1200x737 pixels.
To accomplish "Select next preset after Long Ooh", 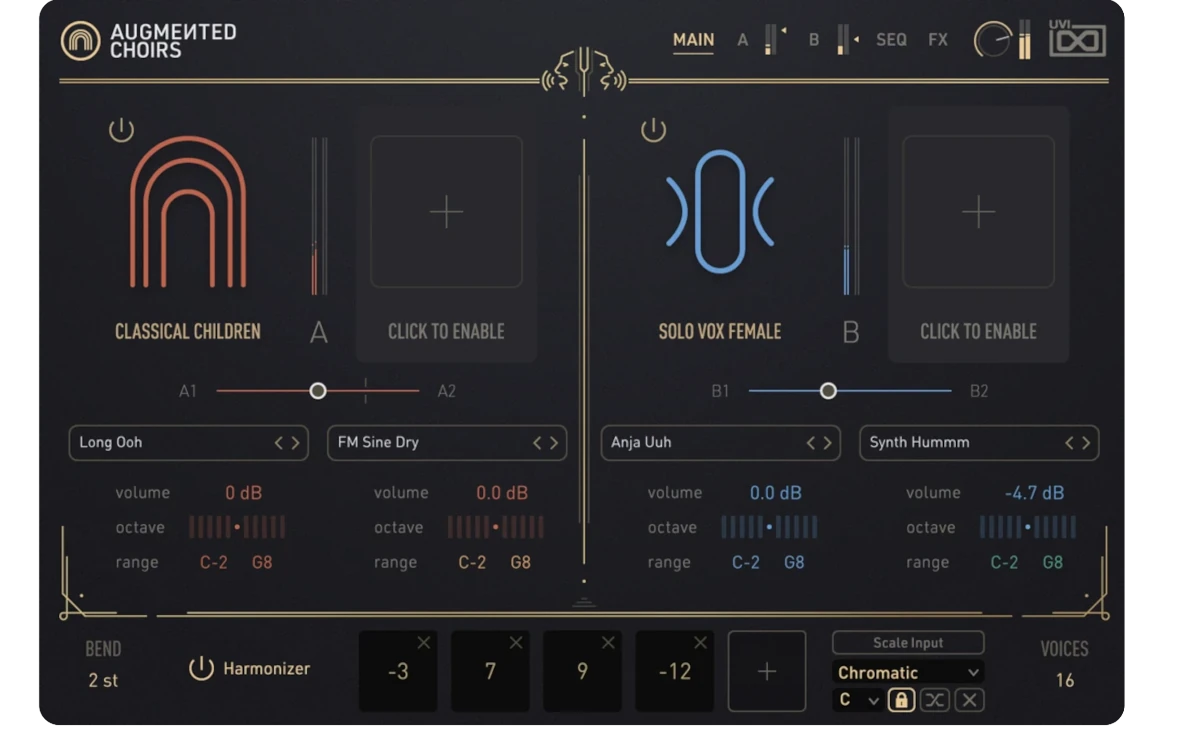I will coord(296,443).
